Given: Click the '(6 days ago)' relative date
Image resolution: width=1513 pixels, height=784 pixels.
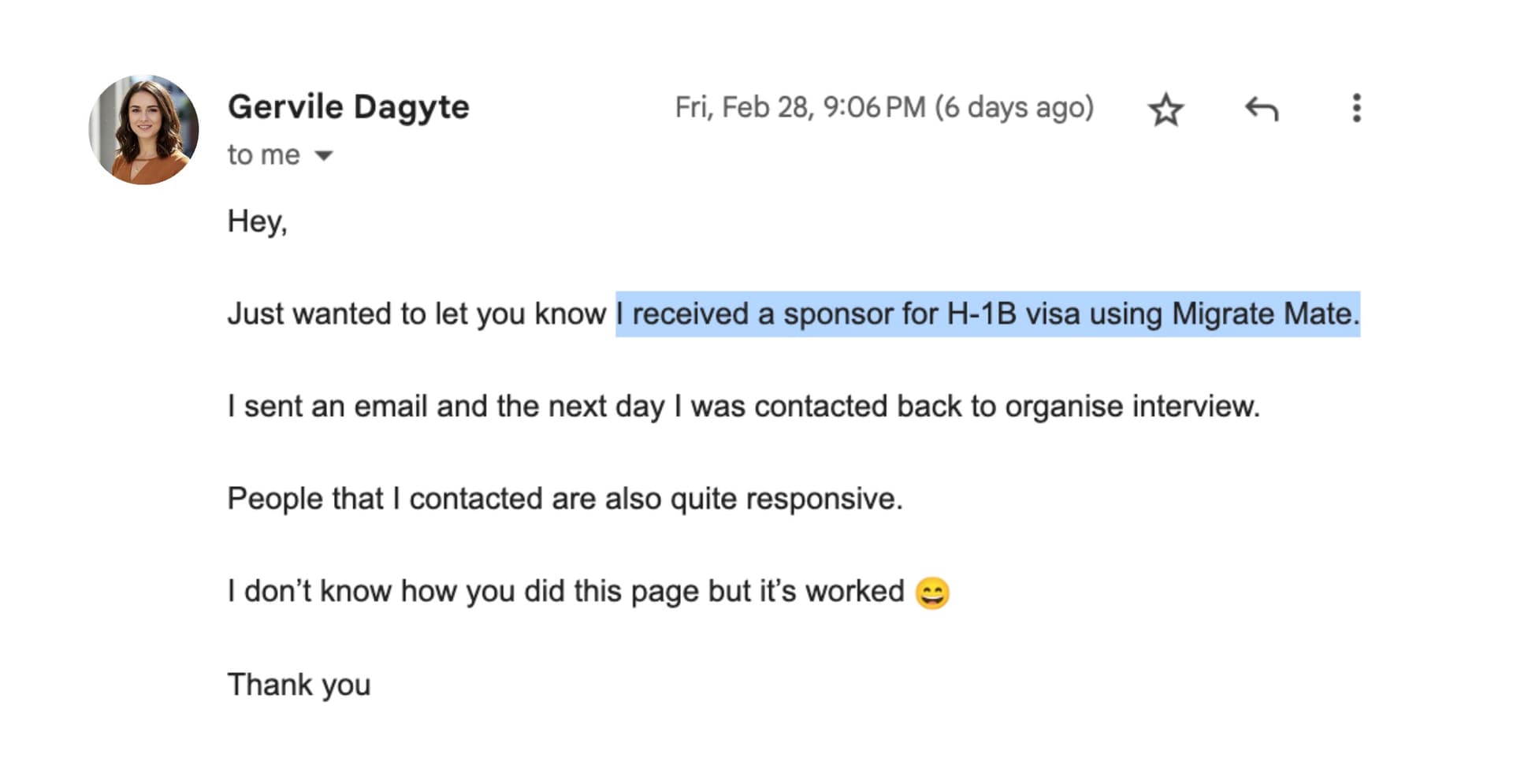Looking at the screenshot, I should tap(1014, 108).
